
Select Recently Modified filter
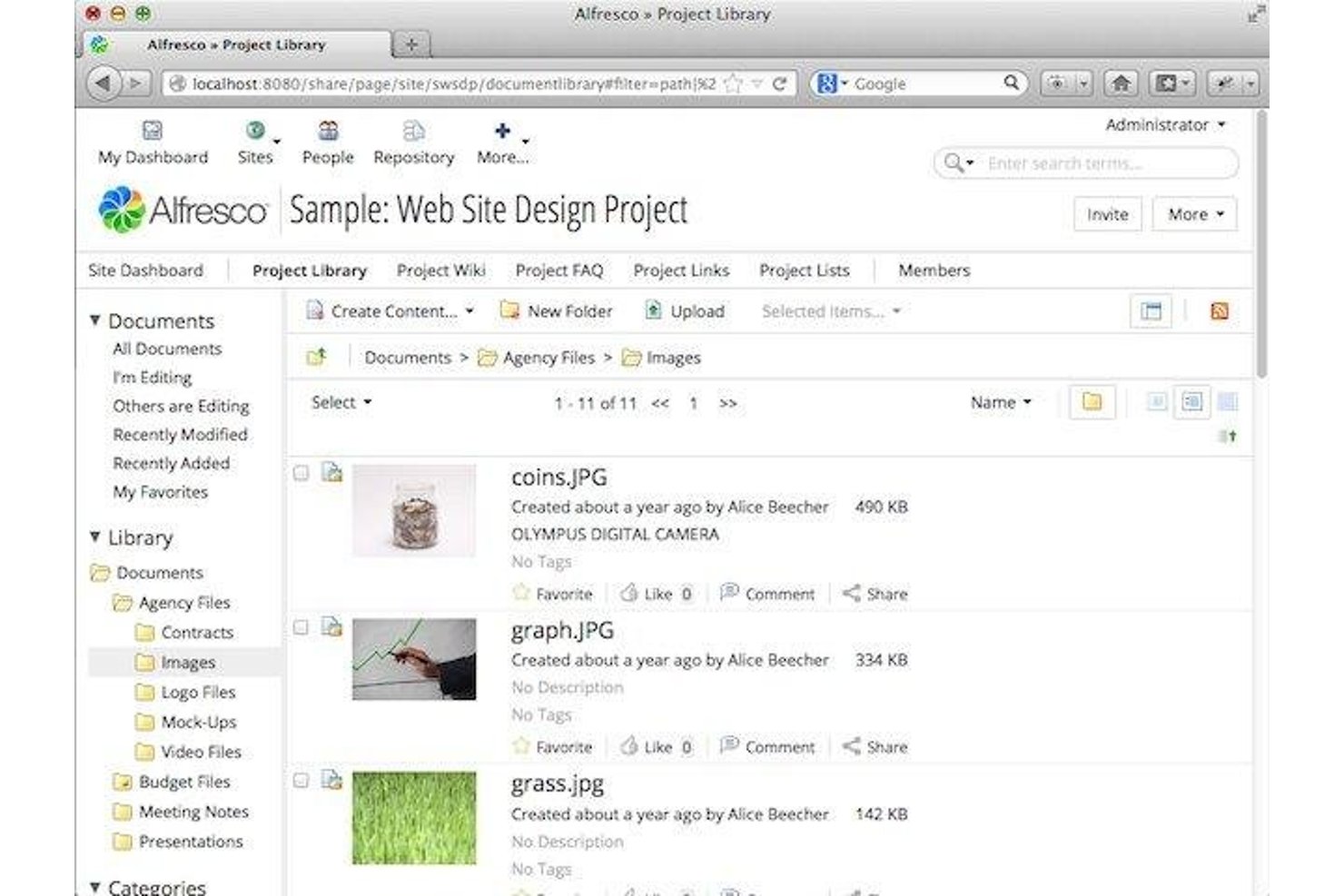coord(180,435)
